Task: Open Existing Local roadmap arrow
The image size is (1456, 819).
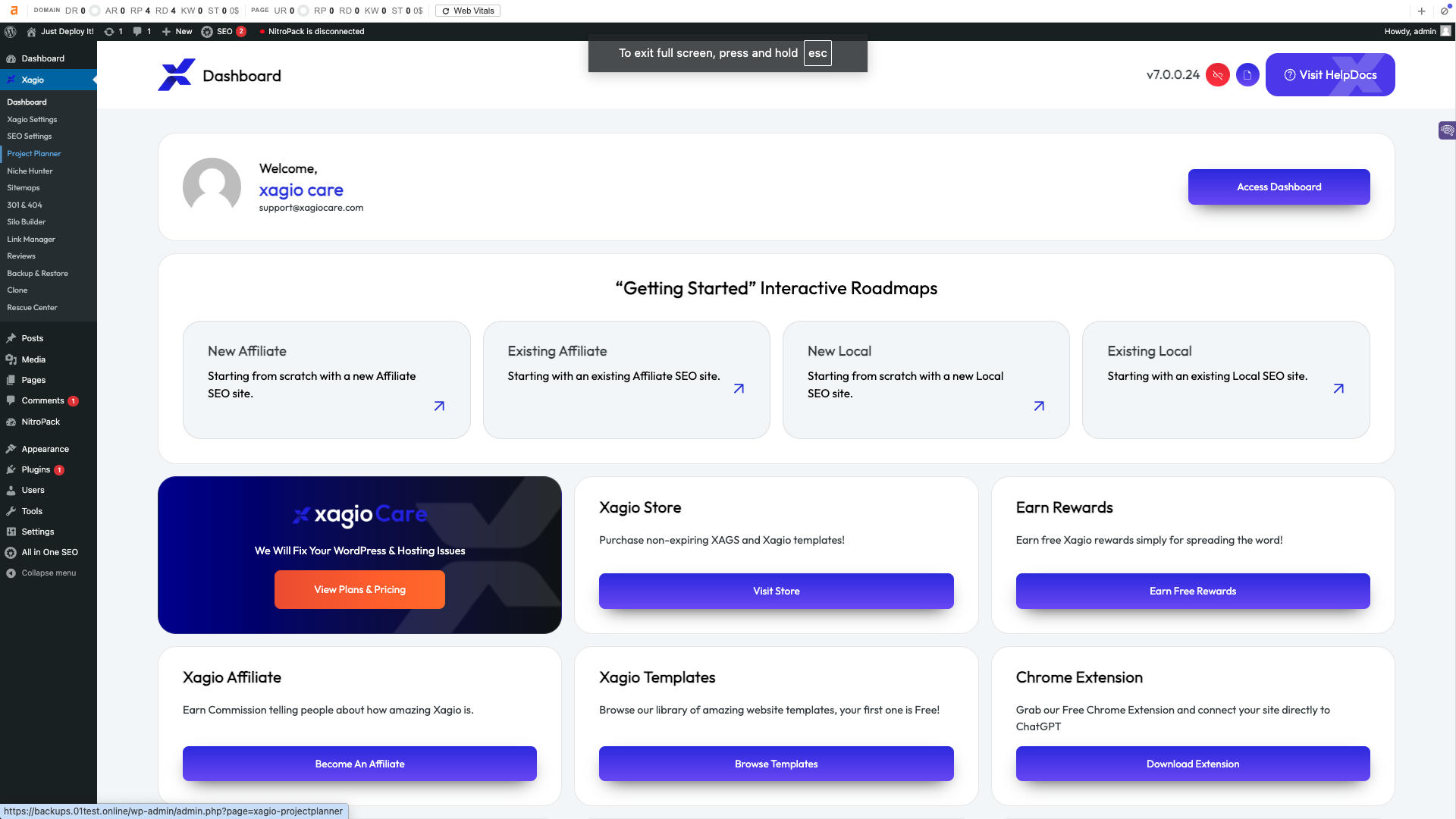Action: click(x=1338, y=388)
